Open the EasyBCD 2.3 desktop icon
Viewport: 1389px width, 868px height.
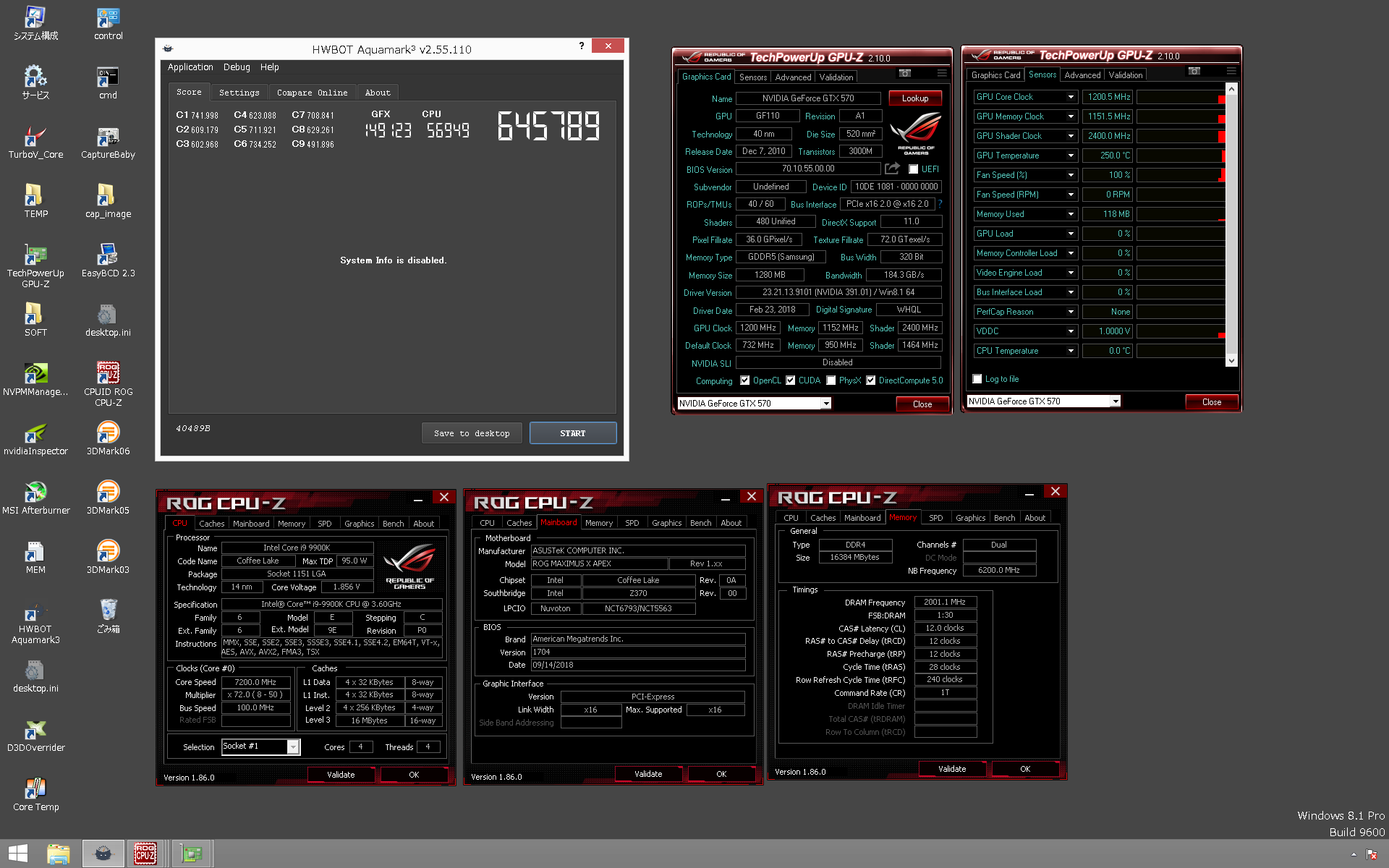tap(108, 261)
